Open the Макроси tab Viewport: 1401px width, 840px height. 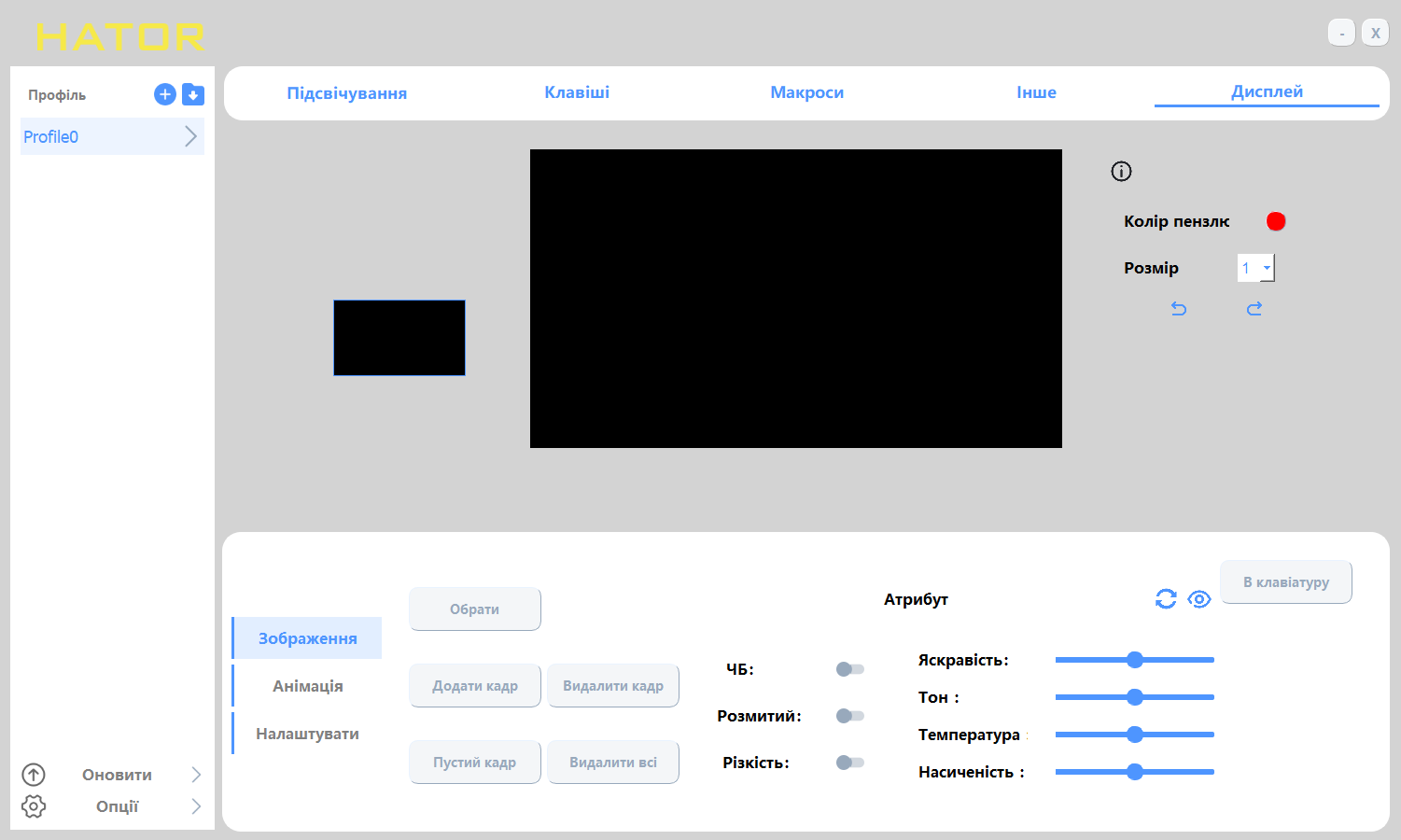[x=807, y=92]
